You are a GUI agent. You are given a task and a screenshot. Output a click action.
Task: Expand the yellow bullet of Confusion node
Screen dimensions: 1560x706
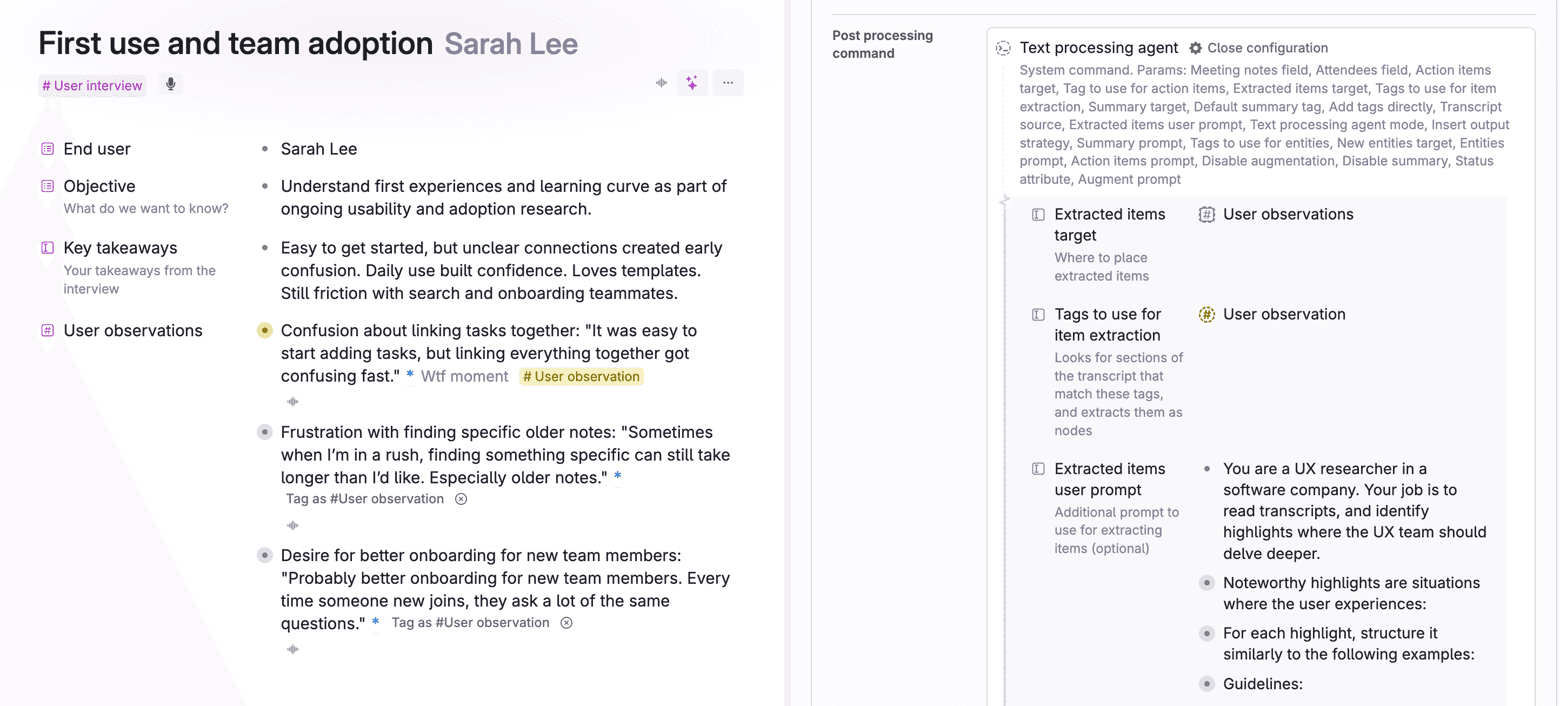[x=265, y=331]
